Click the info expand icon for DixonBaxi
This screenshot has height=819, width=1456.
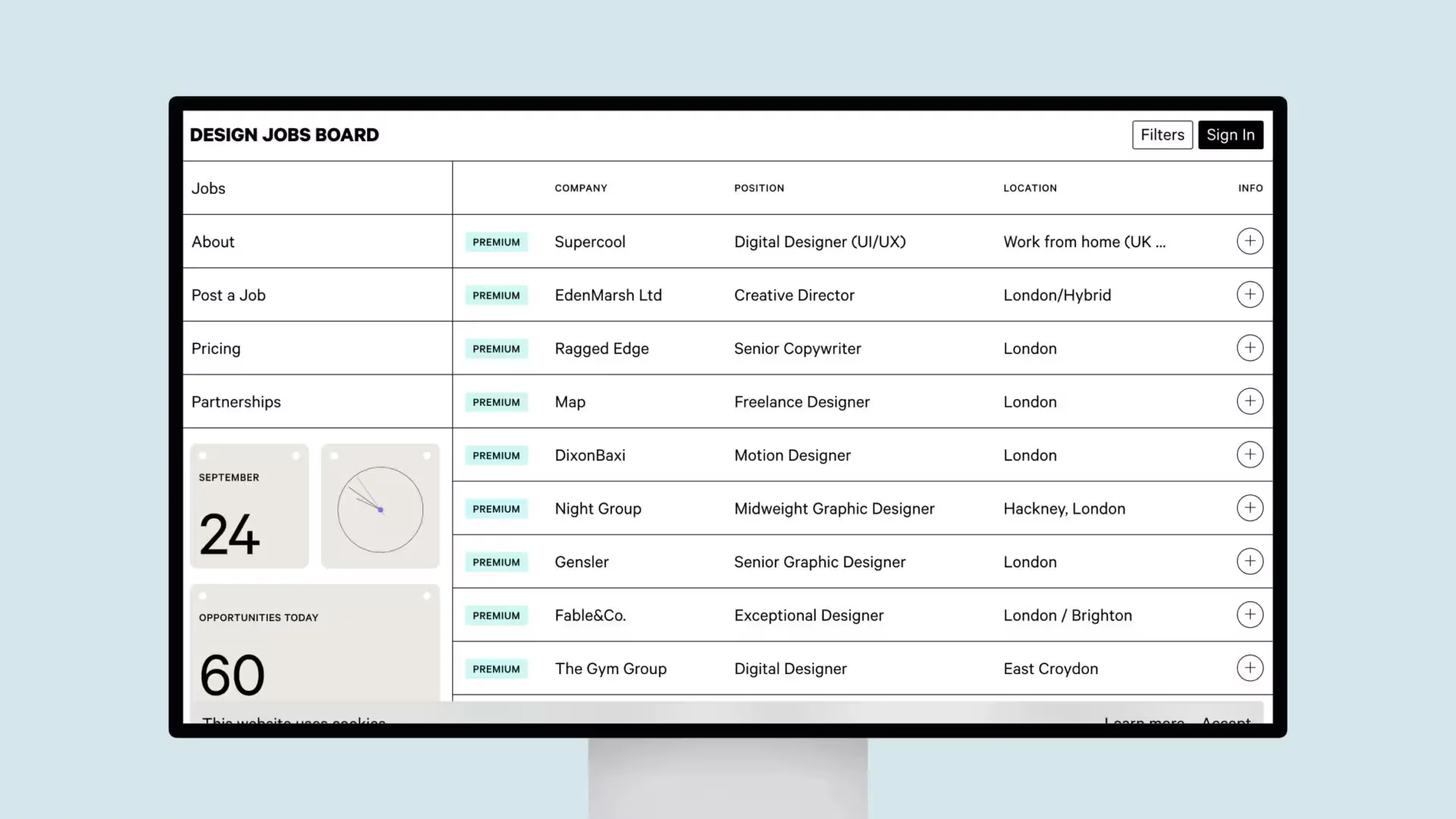point(1249,454)
